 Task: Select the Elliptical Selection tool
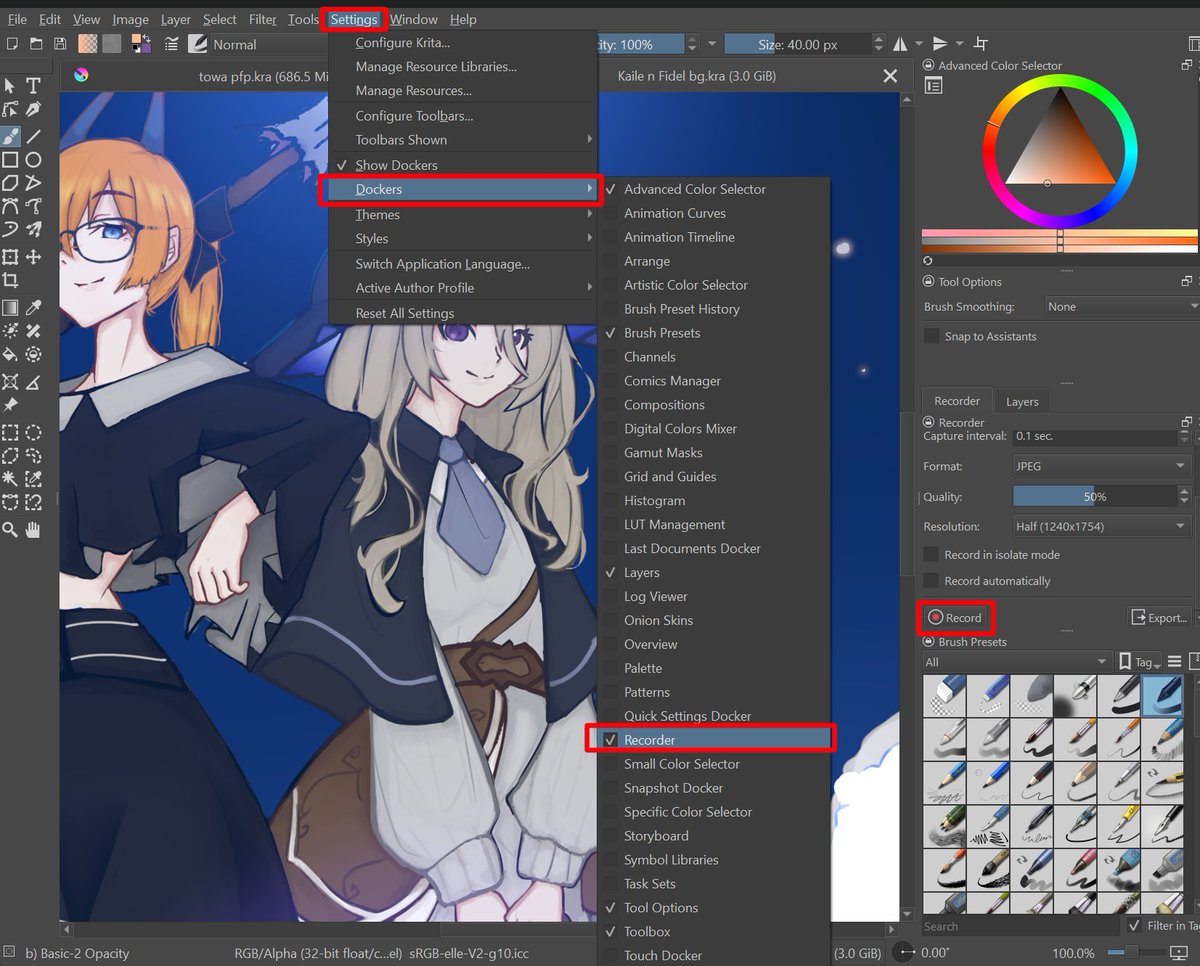pos(33,432)
